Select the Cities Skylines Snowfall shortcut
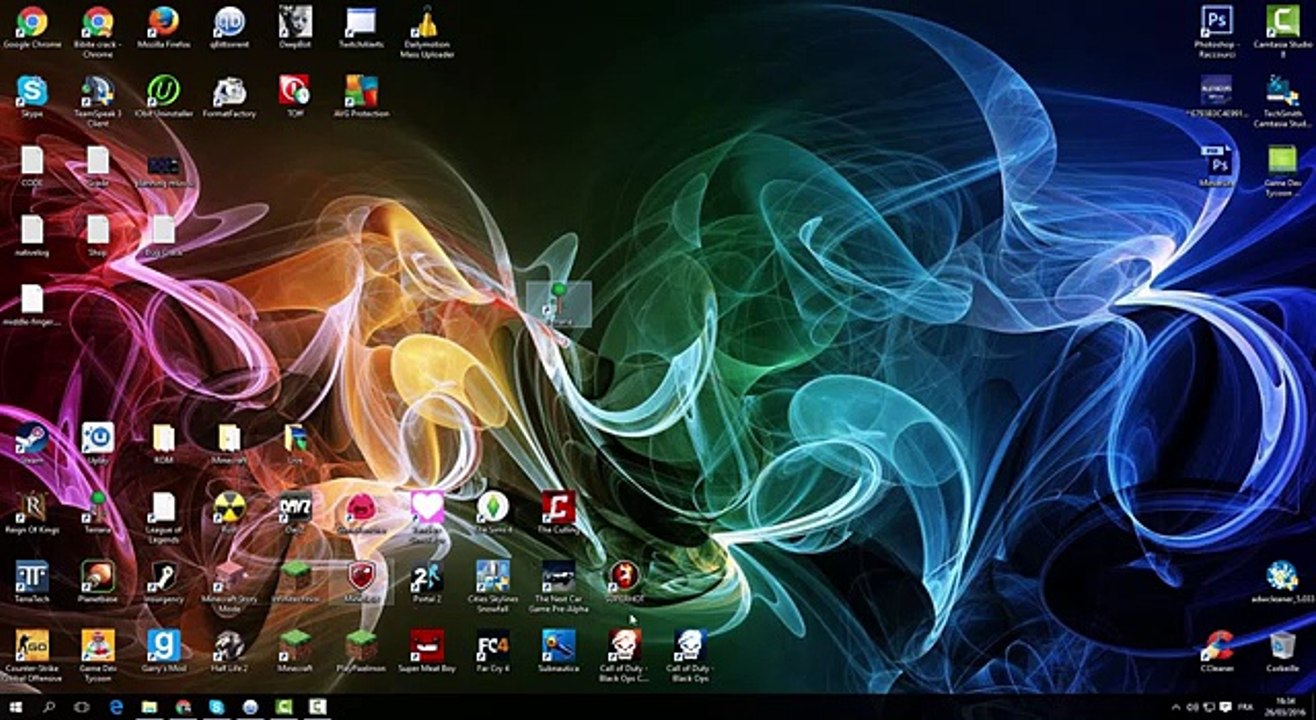Viewport: 1316px width, 720px height. coord(493,586)
